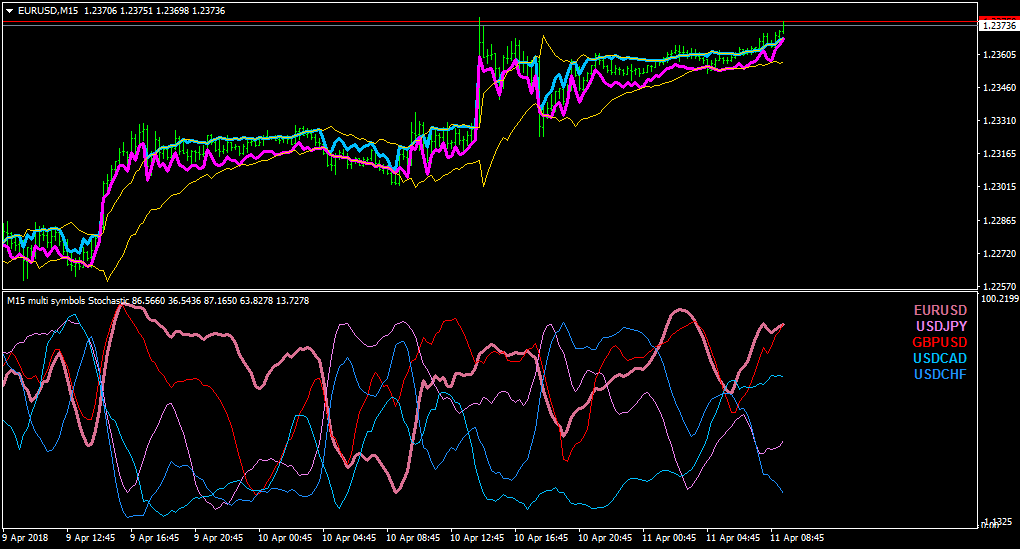
Task: Click the 11 Apr 00:45 time axis label
Action: click(669, 538)
